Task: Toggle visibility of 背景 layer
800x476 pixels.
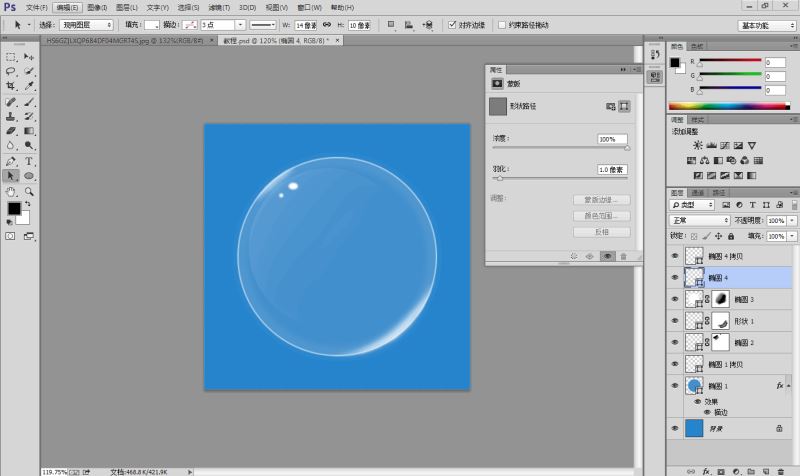Action: coord(674,428)
